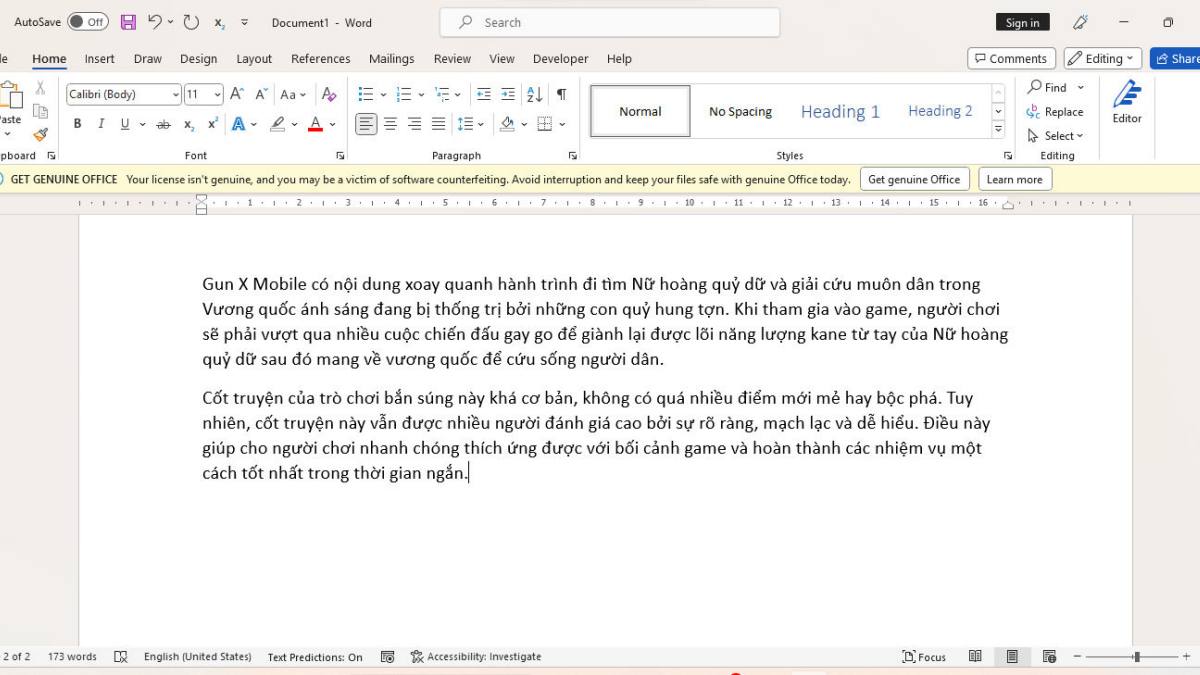Increase font size with Grow Font icon

coord(237,94)
